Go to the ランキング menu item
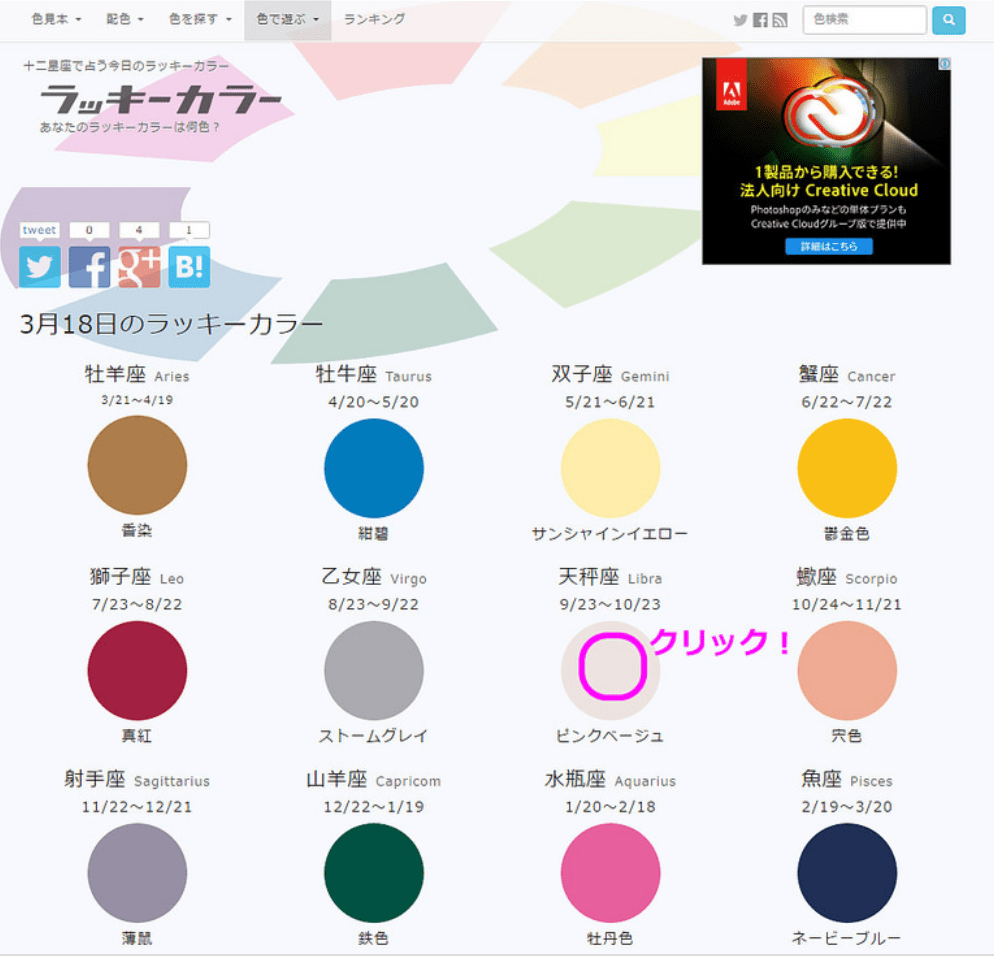The height and width of the screenshot is (956, 994). (x=374, y=20)
